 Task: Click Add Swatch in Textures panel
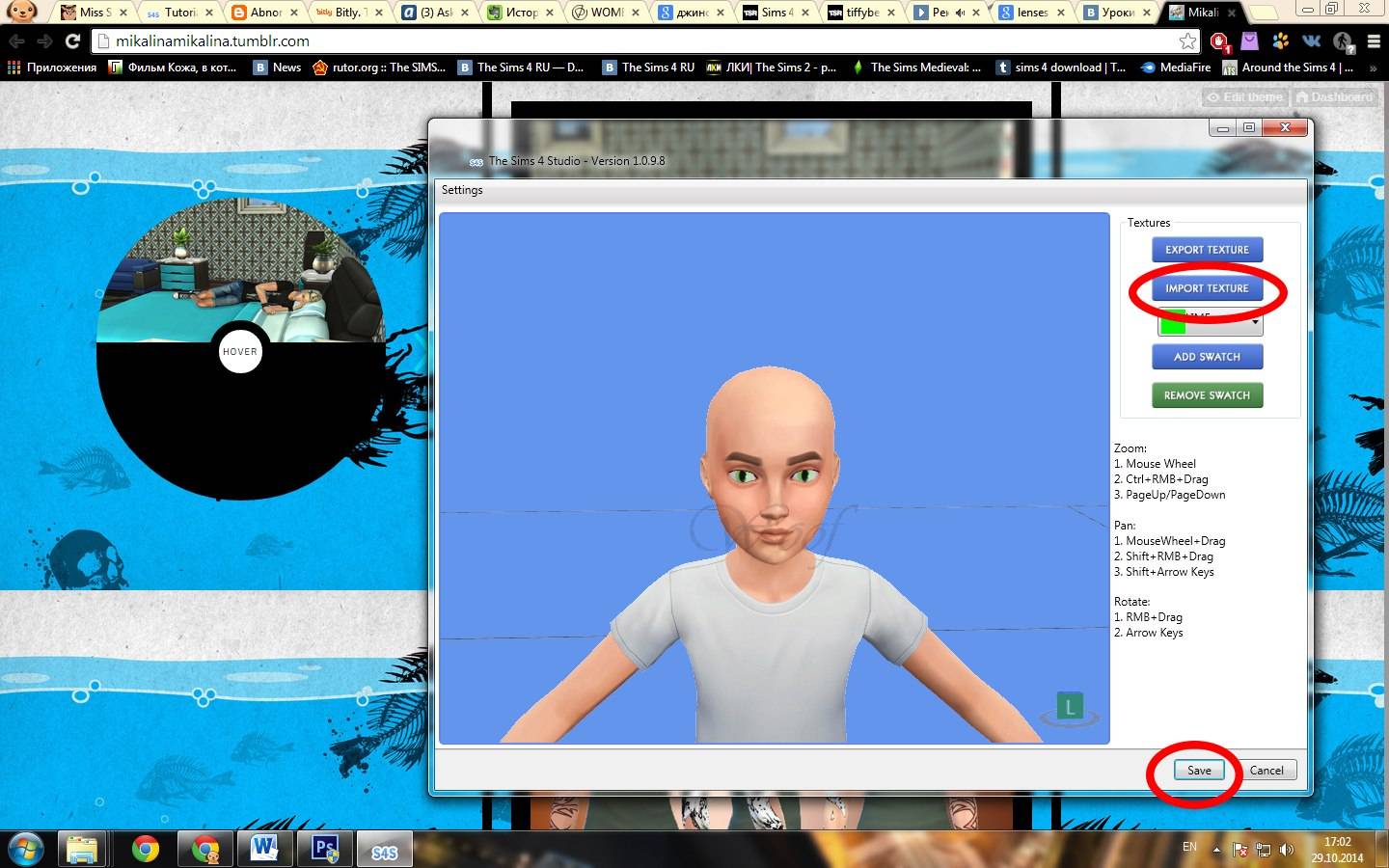pyautogui.click(x=1207, y=357)
